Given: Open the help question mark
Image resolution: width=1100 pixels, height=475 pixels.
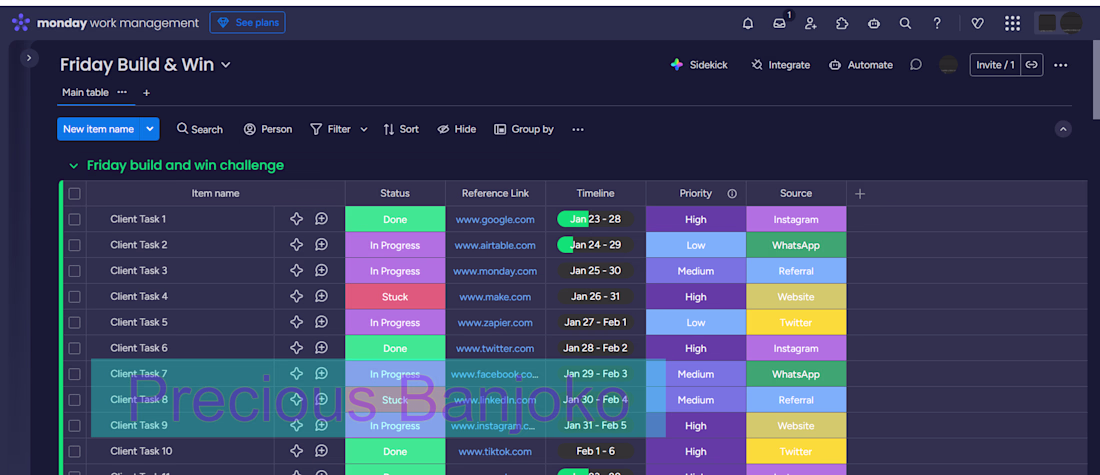Looking at the screenshot, I should click(x=937, y=23).
